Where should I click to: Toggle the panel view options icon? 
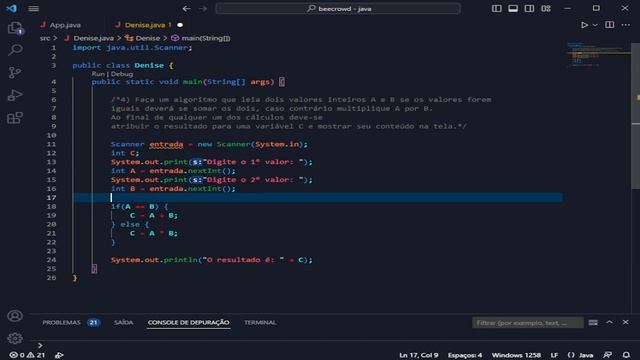point(593,322)
